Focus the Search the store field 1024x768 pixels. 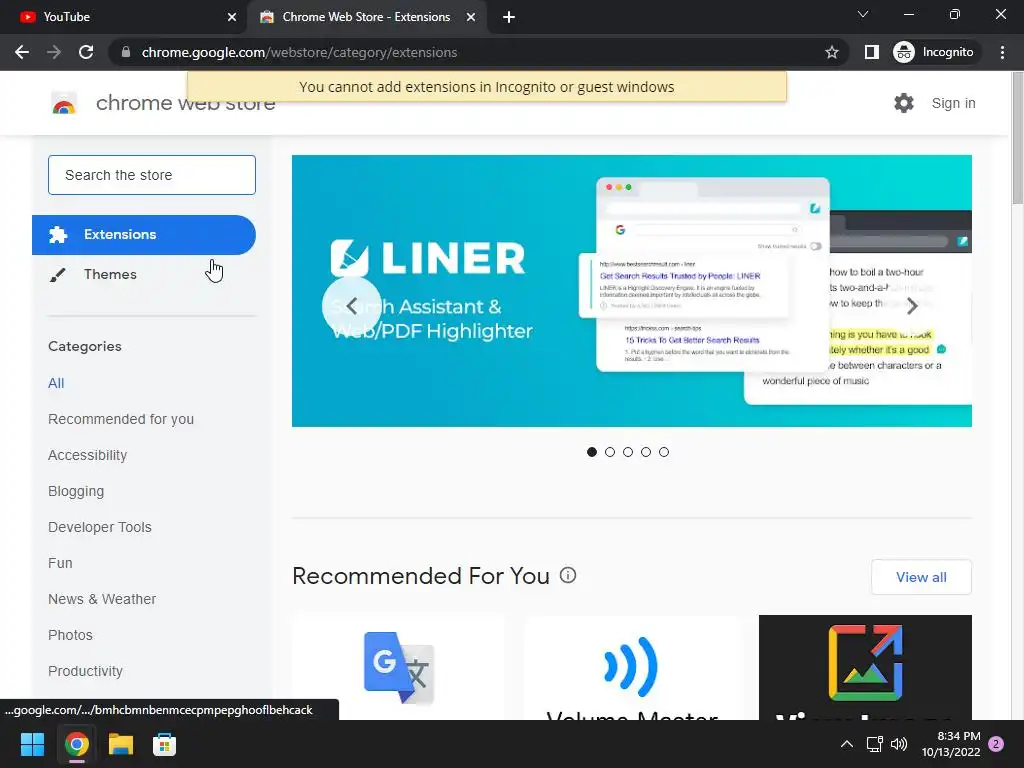pos(152,175)
